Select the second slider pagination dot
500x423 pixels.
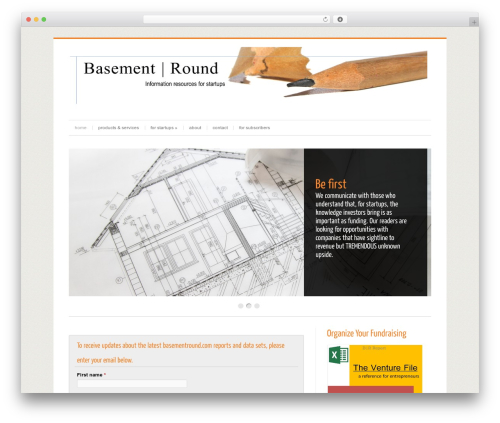[249, 306]
